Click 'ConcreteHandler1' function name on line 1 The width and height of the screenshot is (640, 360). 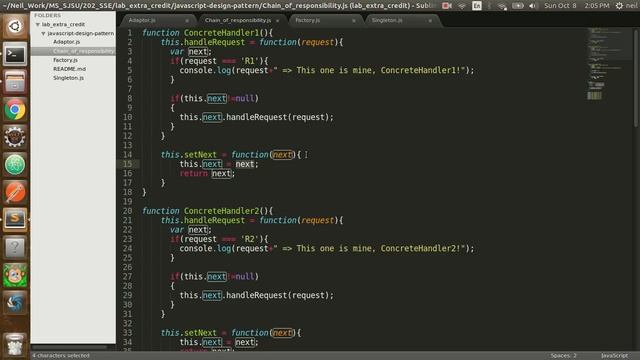pos(221,33)
